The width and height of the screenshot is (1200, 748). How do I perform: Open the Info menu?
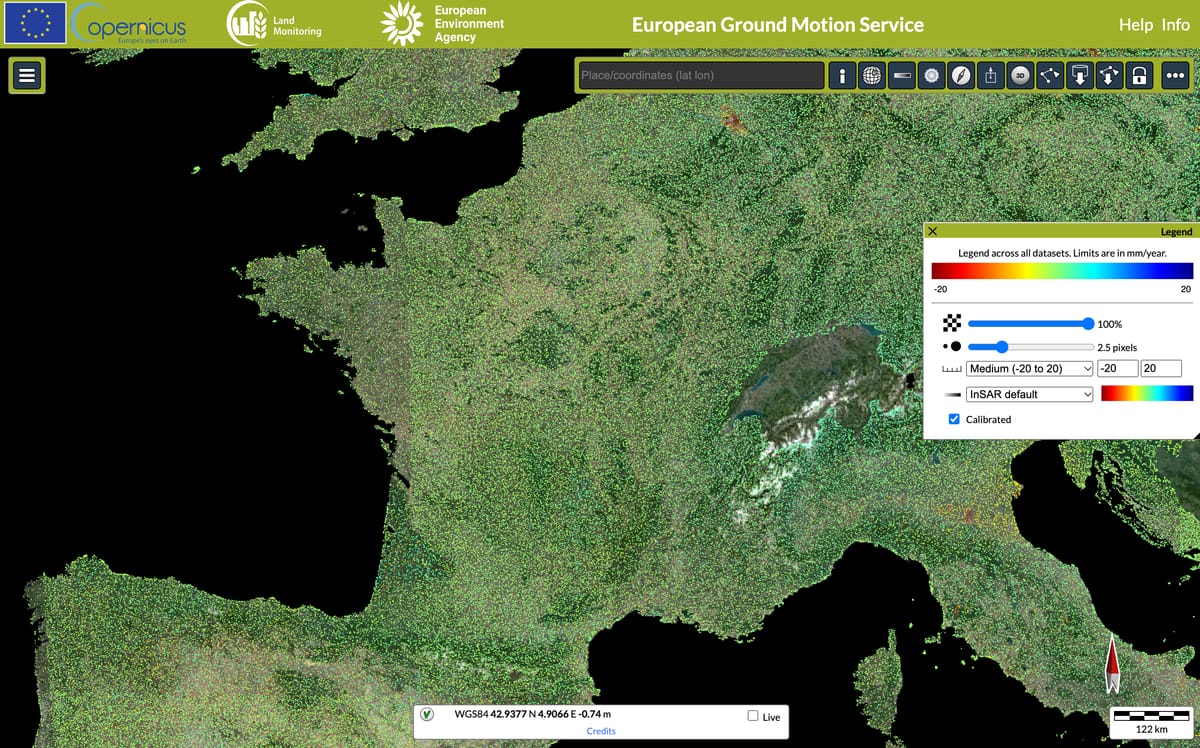pos(1176,25)
